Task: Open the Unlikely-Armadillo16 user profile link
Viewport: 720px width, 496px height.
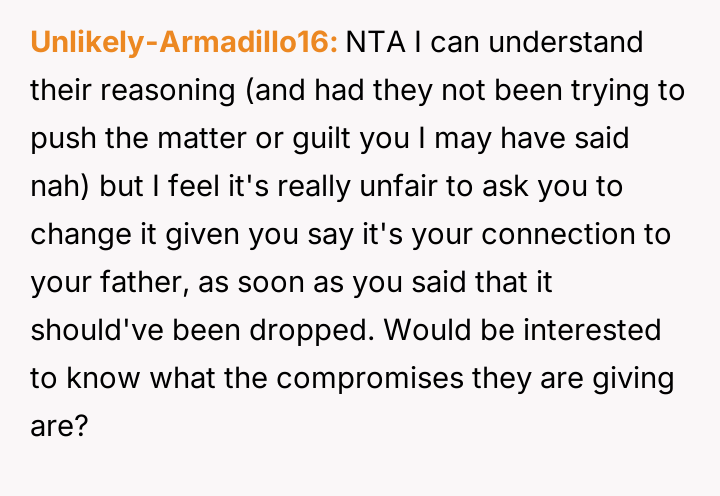Action: (x=185, y=44)
